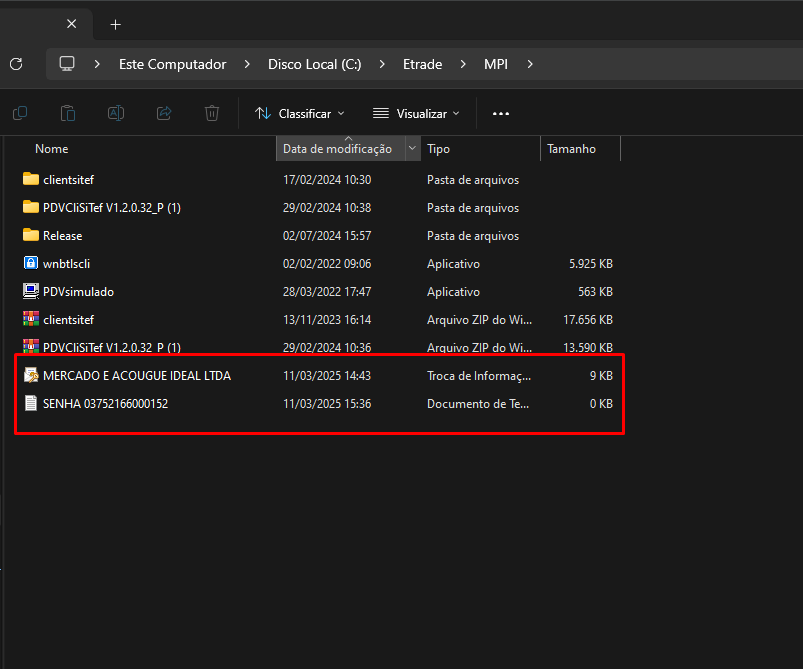Open new tab with plus button
The image size is (803, 669).
pyautogui.click(x=116, y=24)
